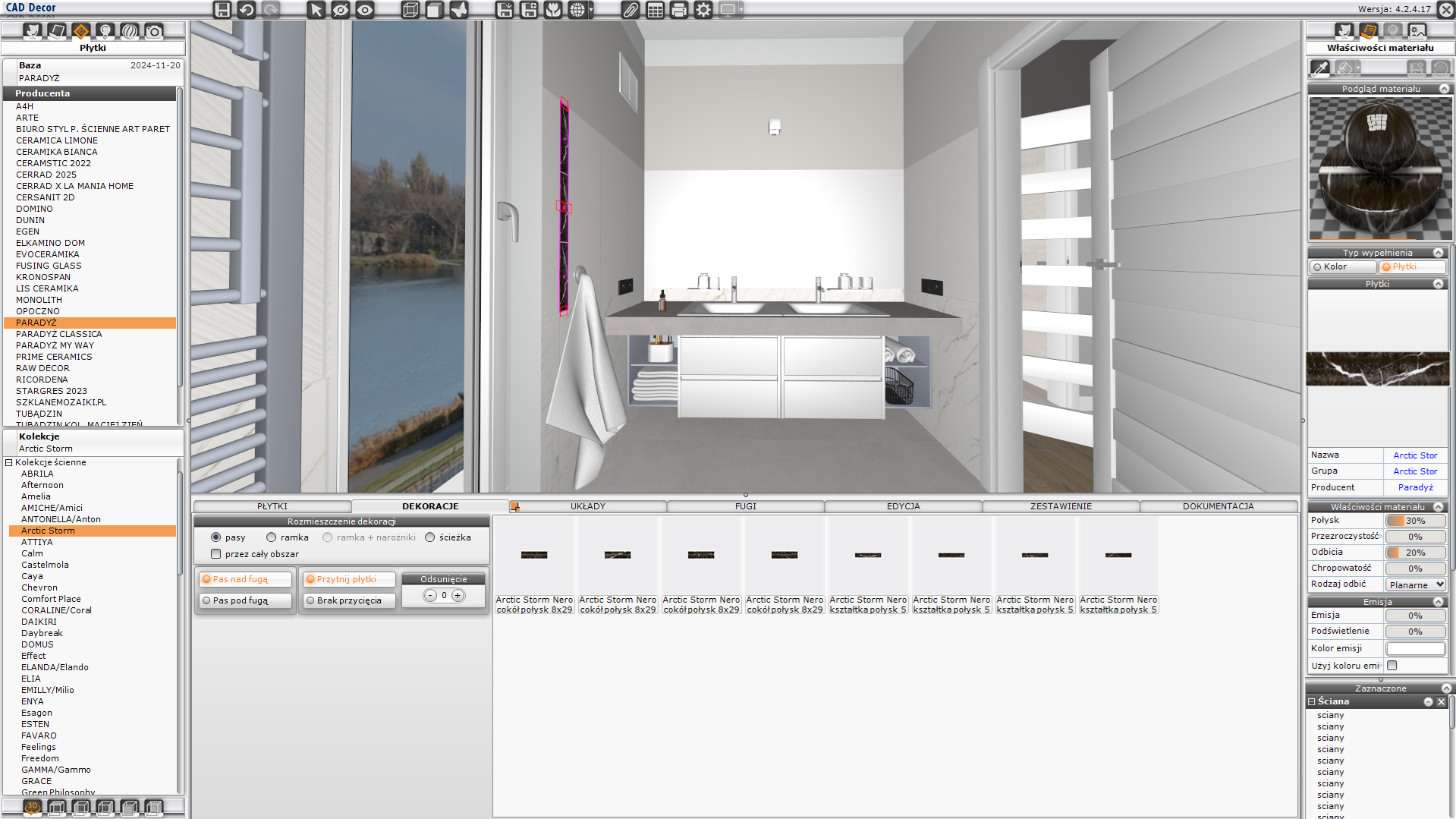Viewport: 1456px width, 819px height.
Task: Select the 'ramka' placement radio button
Action: point(271,537)
